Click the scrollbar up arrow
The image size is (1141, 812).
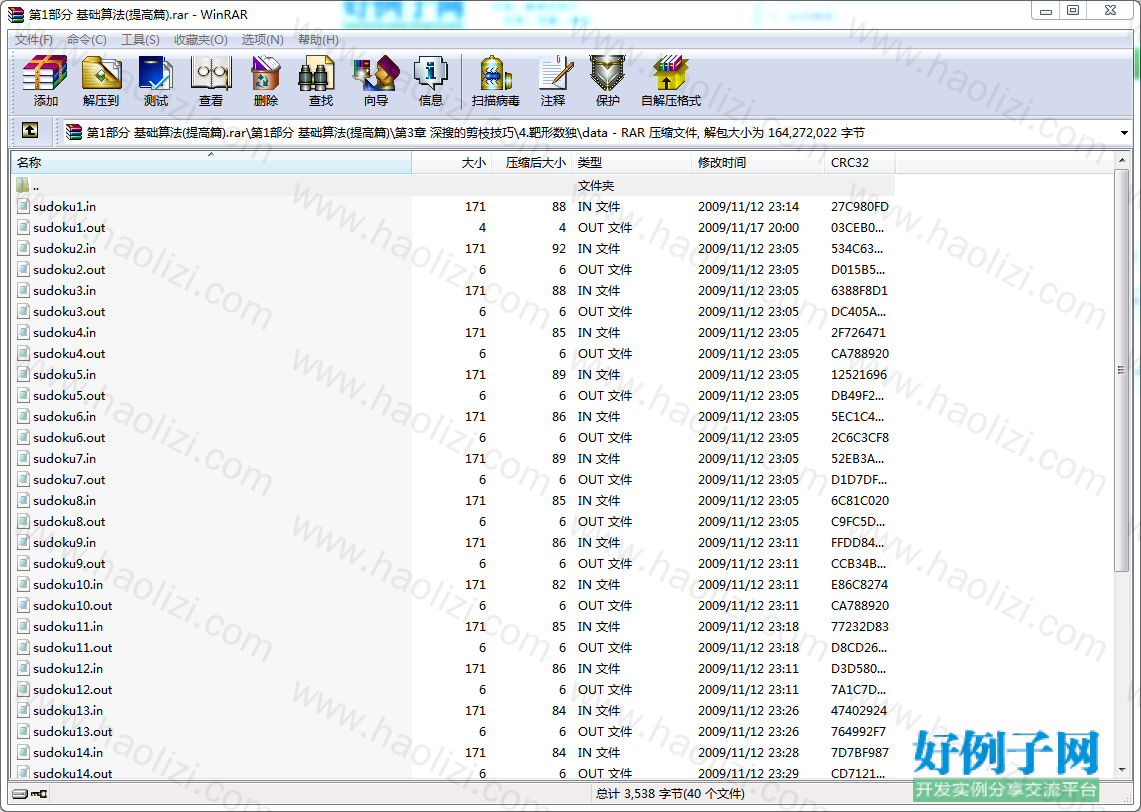pyautogui.click(x=1121, y=159)
